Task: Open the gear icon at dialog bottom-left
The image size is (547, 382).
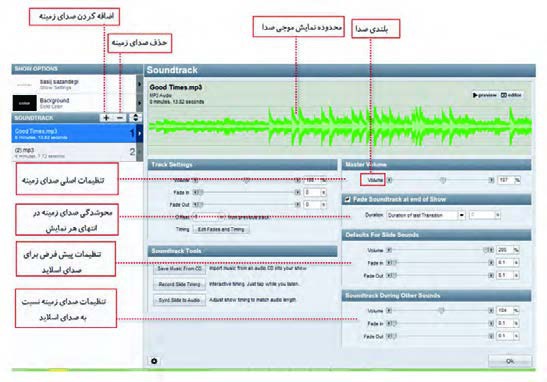Action: (x=154, y=361)
